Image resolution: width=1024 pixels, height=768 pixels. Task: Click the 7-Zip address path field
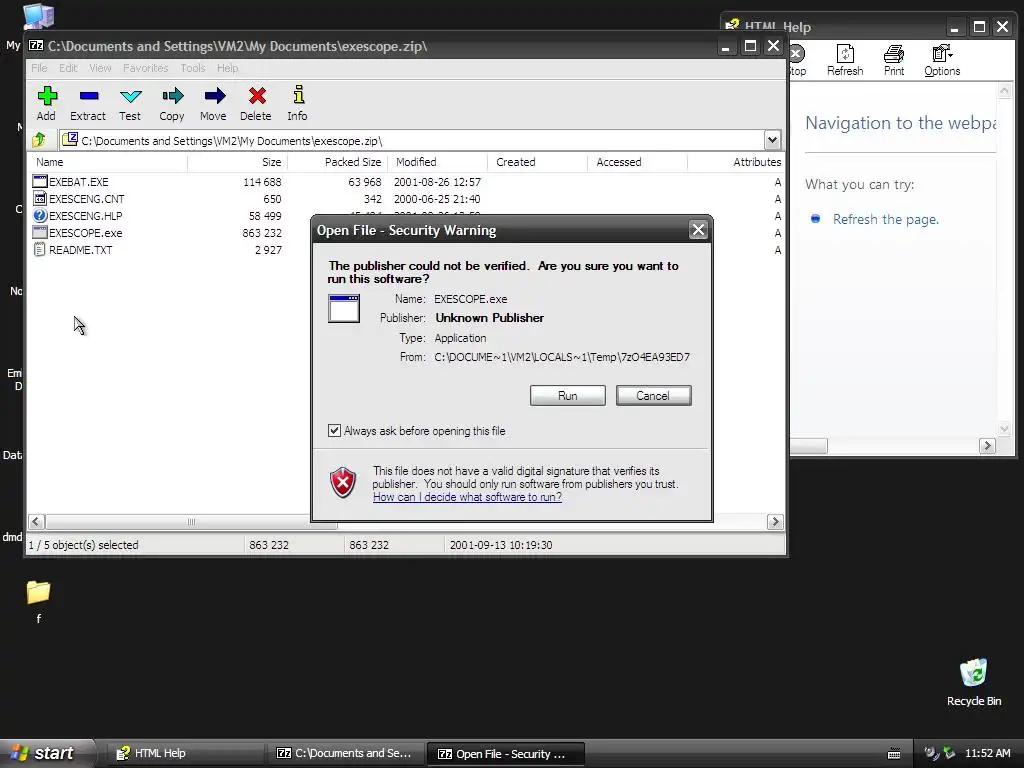pyautogui.click(x=413, y=140)
